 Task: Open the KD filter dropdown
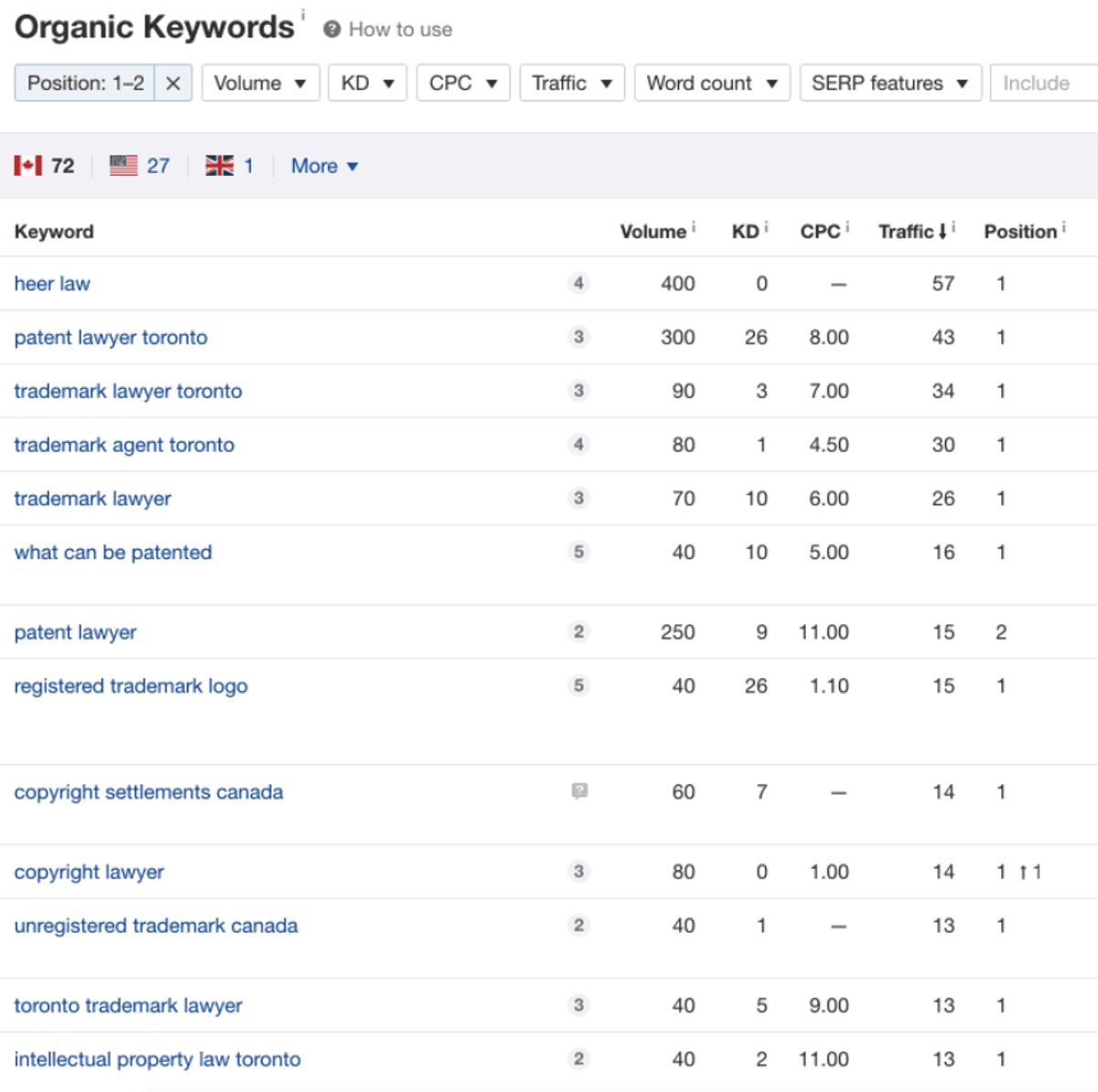pyautogui.click(x=368, y=83)
